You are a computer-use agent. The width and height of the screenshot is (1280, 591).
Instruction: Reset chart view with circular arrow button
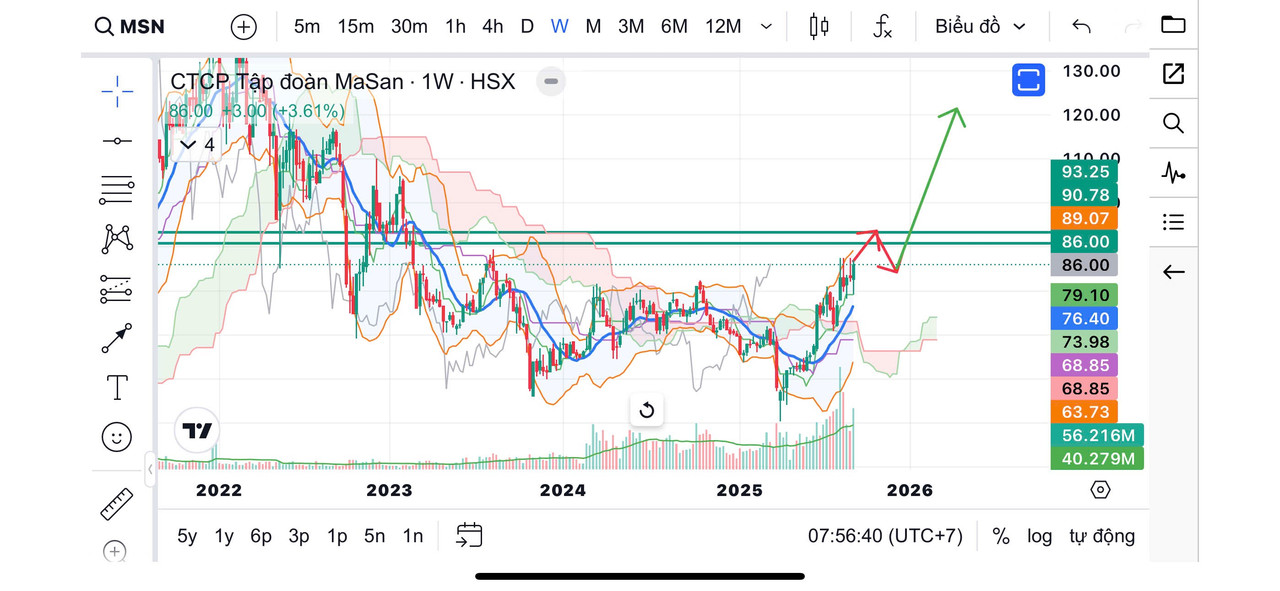(x=646, y=410)
